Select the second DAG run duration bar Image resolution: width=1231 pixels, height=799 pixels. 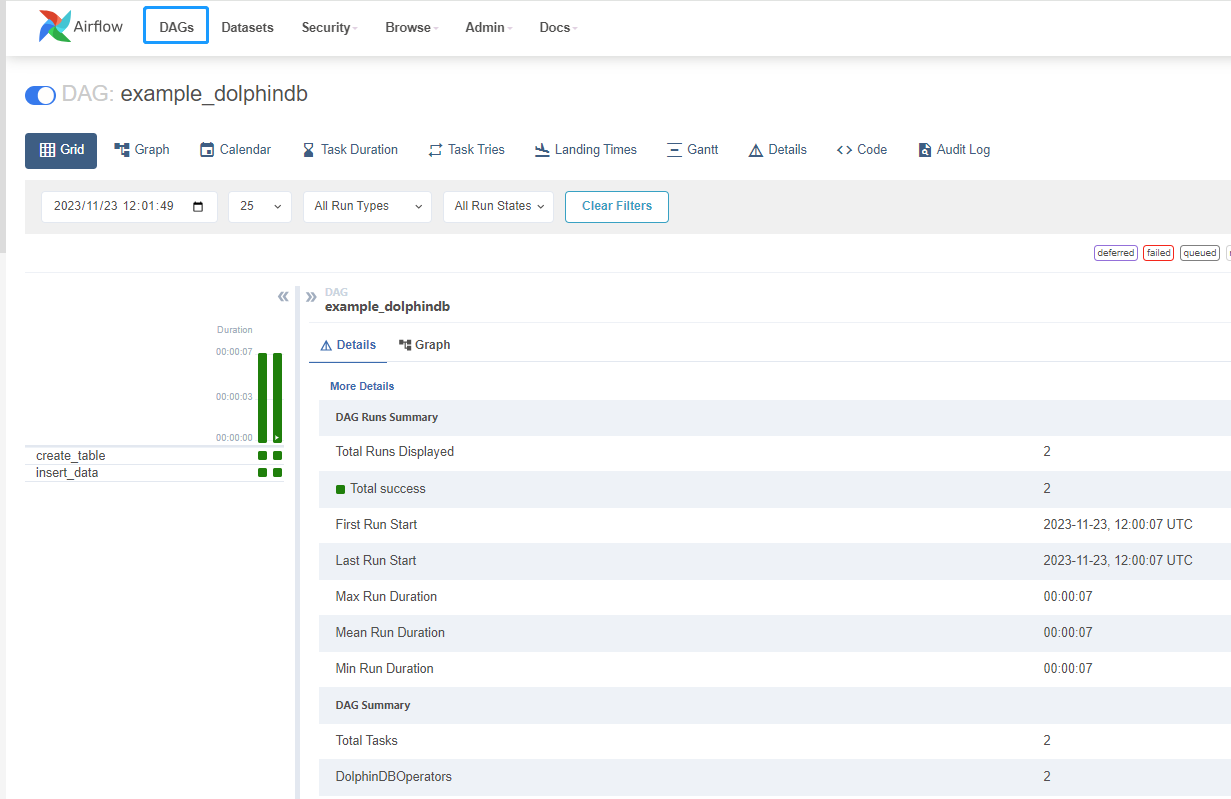click(x=277, y=398)
